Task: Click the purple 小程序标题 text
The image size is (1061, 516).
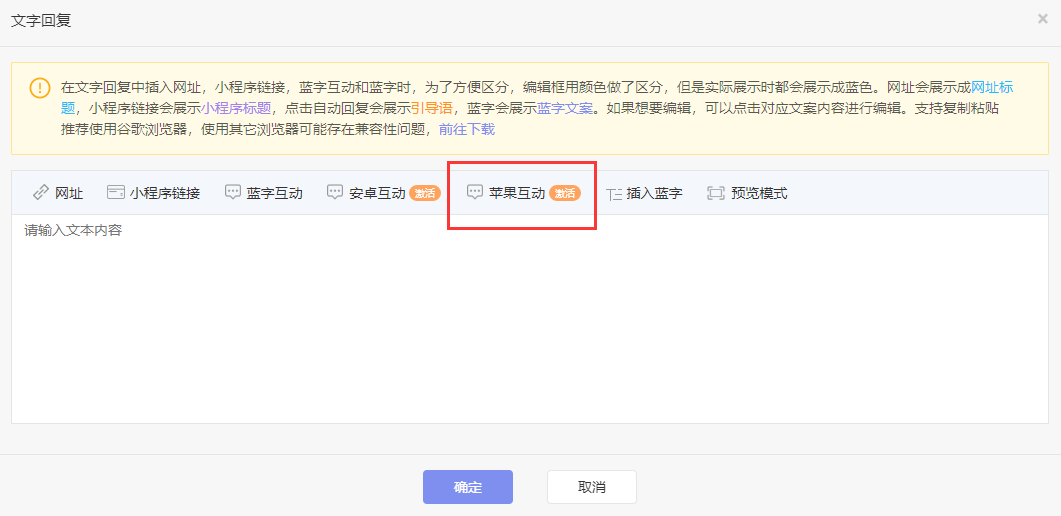Action: 236,108
